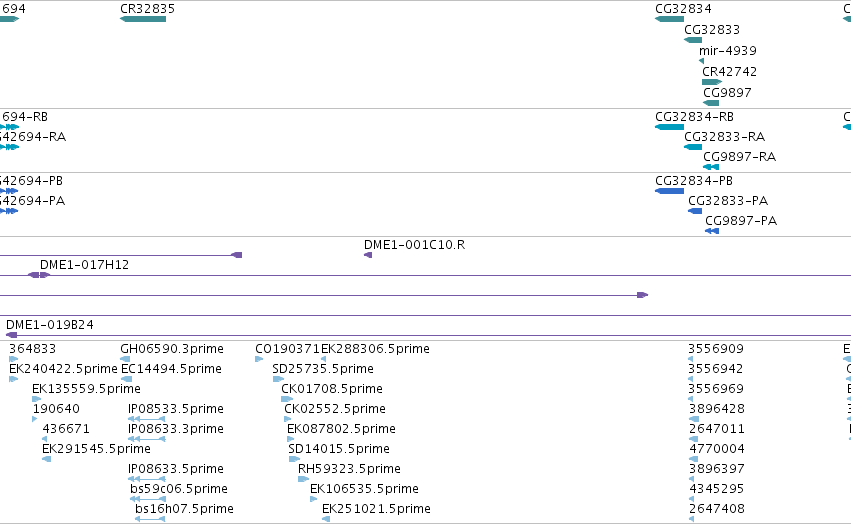Viewport: 851px width, 524px height.
Task: Click feature 3556909
Action: (x=716, y=349)
